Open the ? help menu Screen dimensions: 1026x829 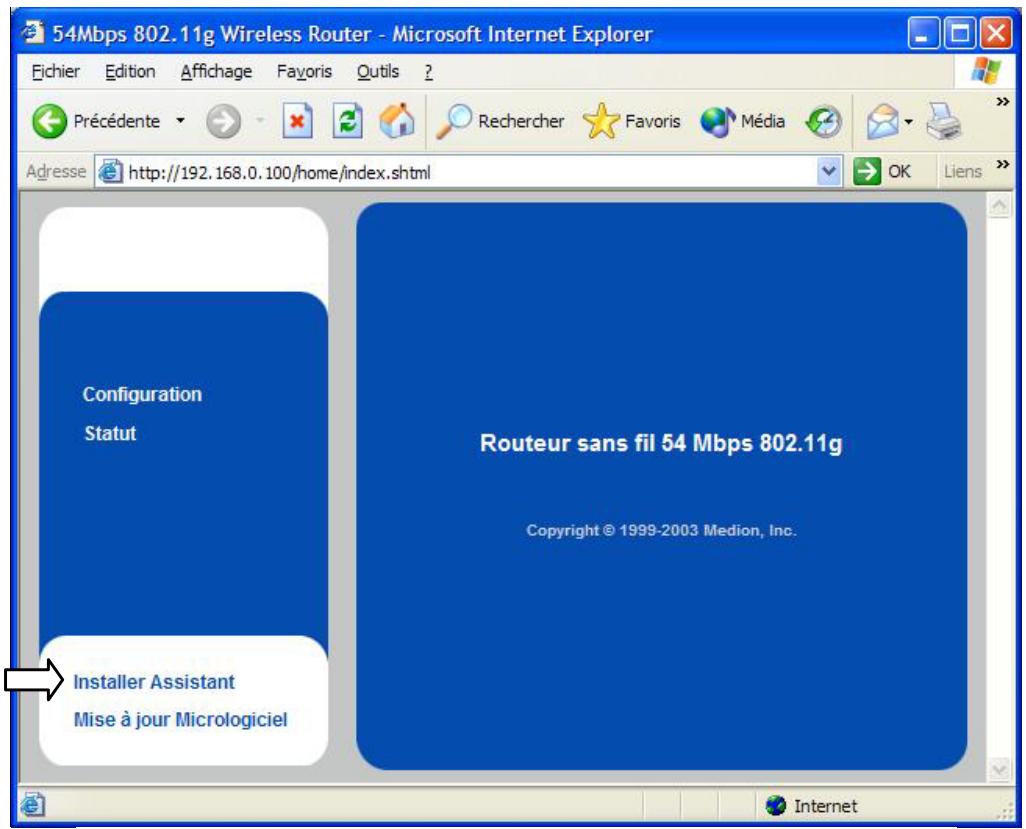pos(428,72)
